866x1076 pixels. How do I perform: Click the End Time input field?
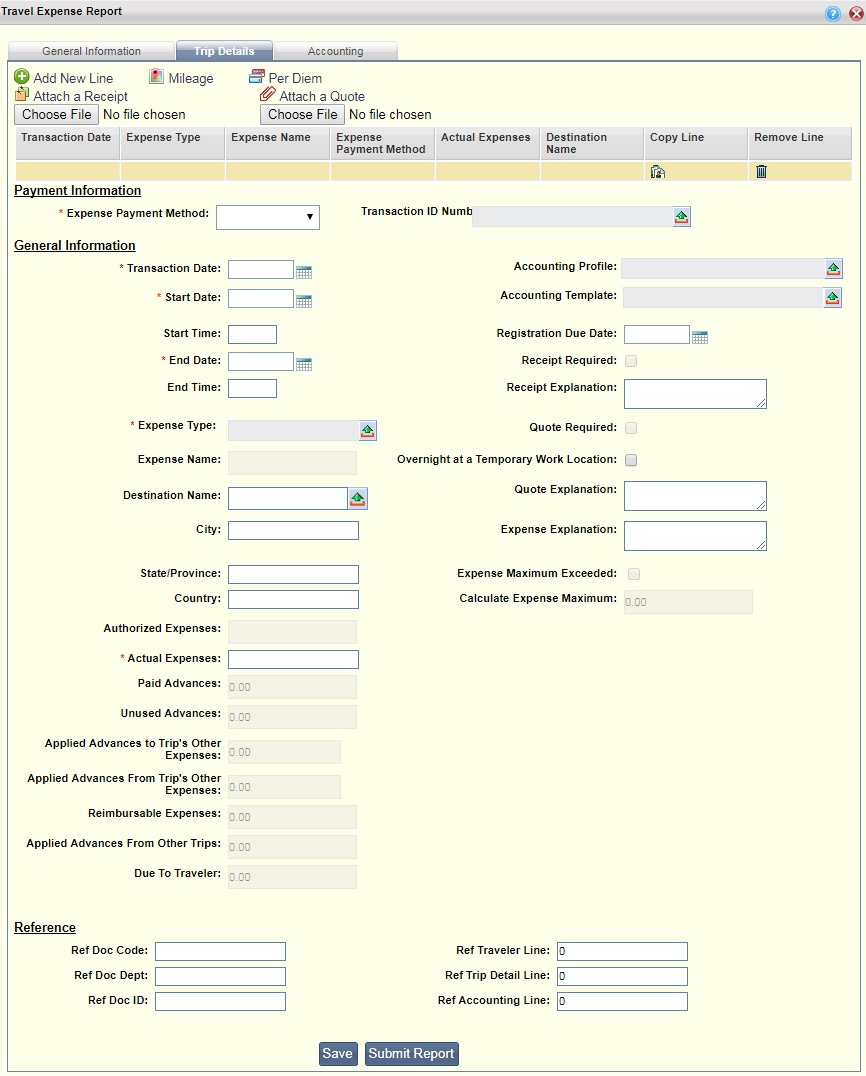(x=253, y=388)
